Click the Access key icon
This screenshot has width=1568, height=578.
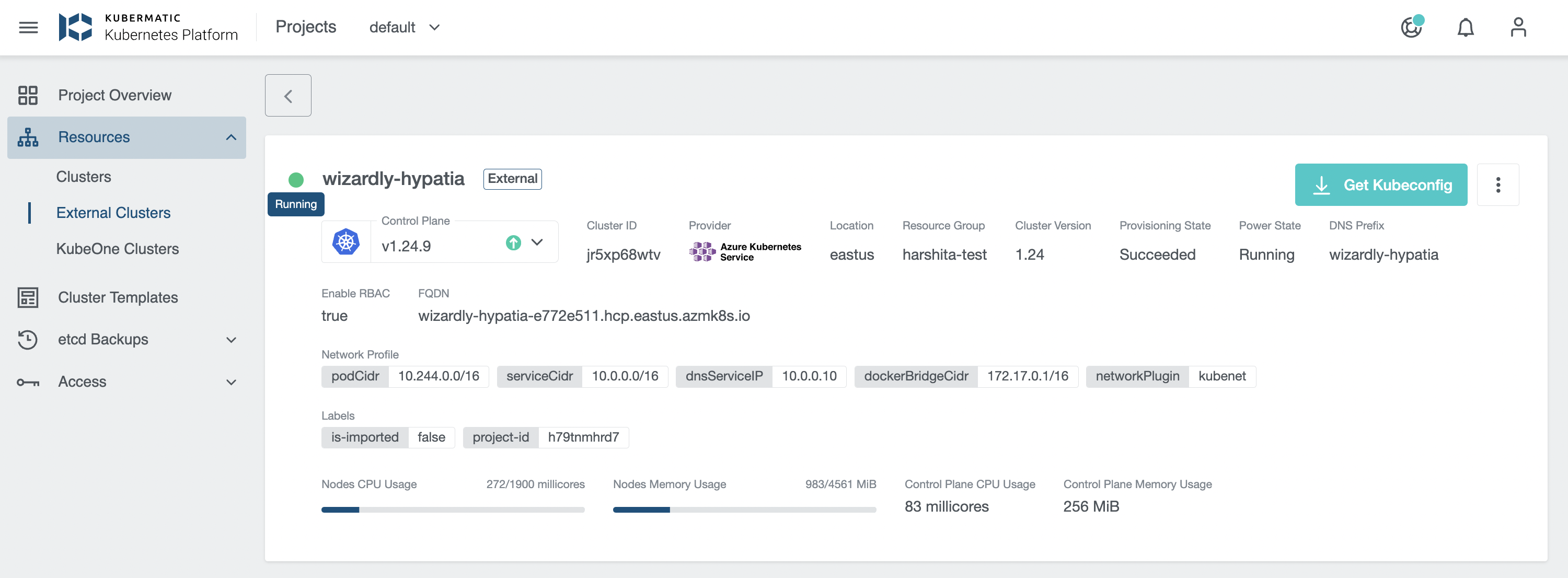[x=27, y=382]
